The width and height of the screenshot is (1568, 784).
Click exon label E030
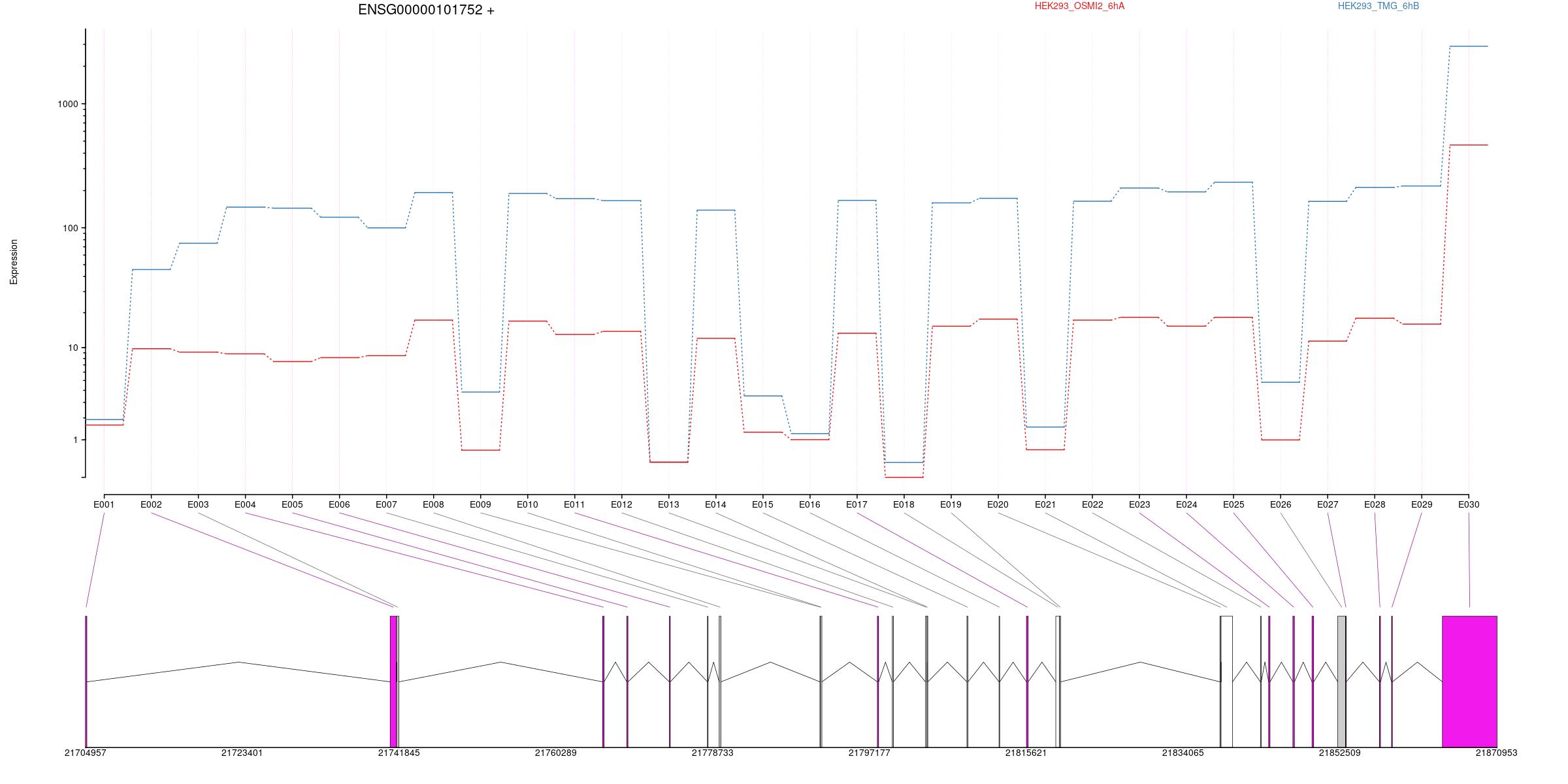[1469, 504]
